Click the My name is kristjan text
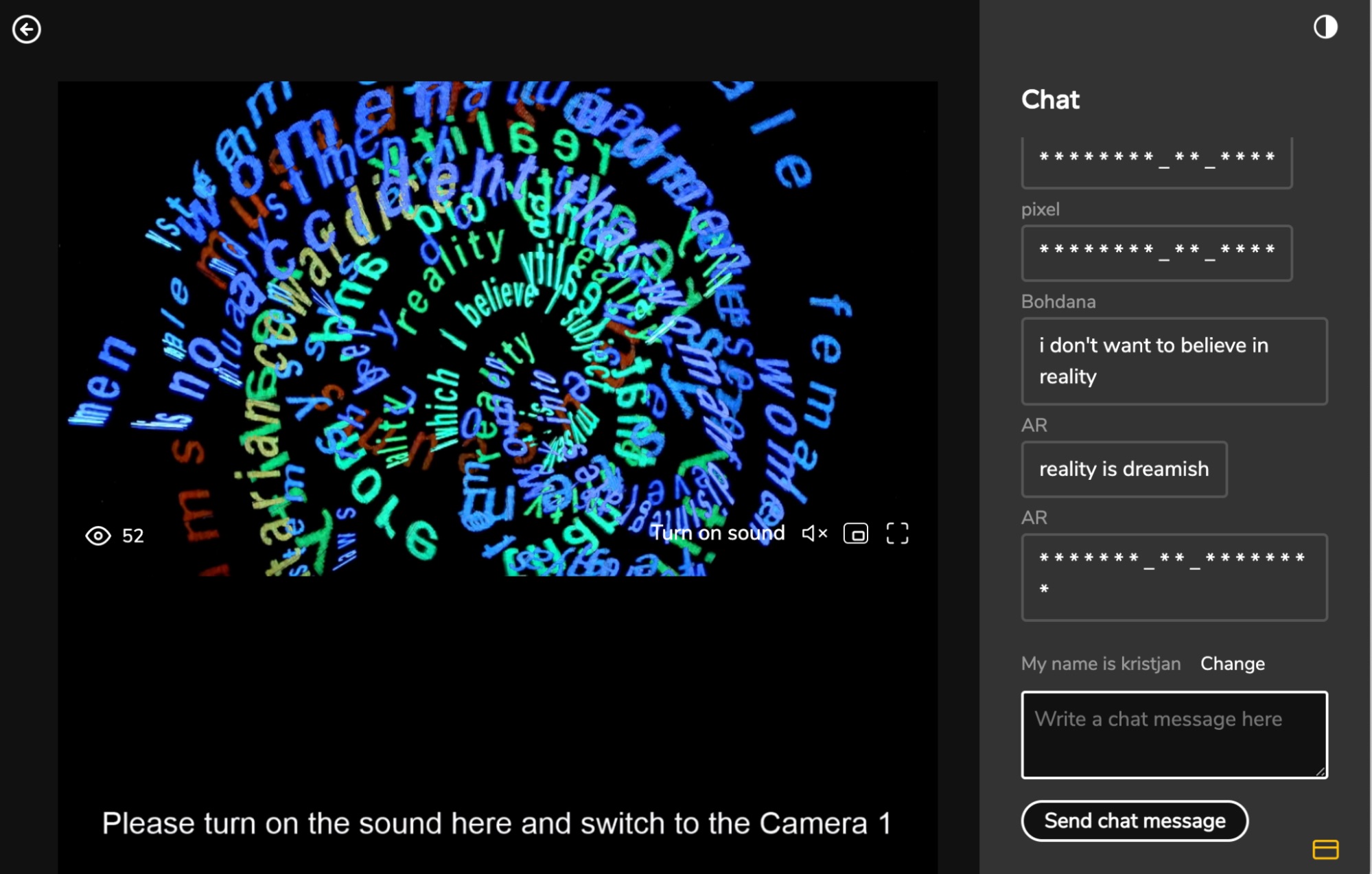1372x874 pixels. point(1101,664)
